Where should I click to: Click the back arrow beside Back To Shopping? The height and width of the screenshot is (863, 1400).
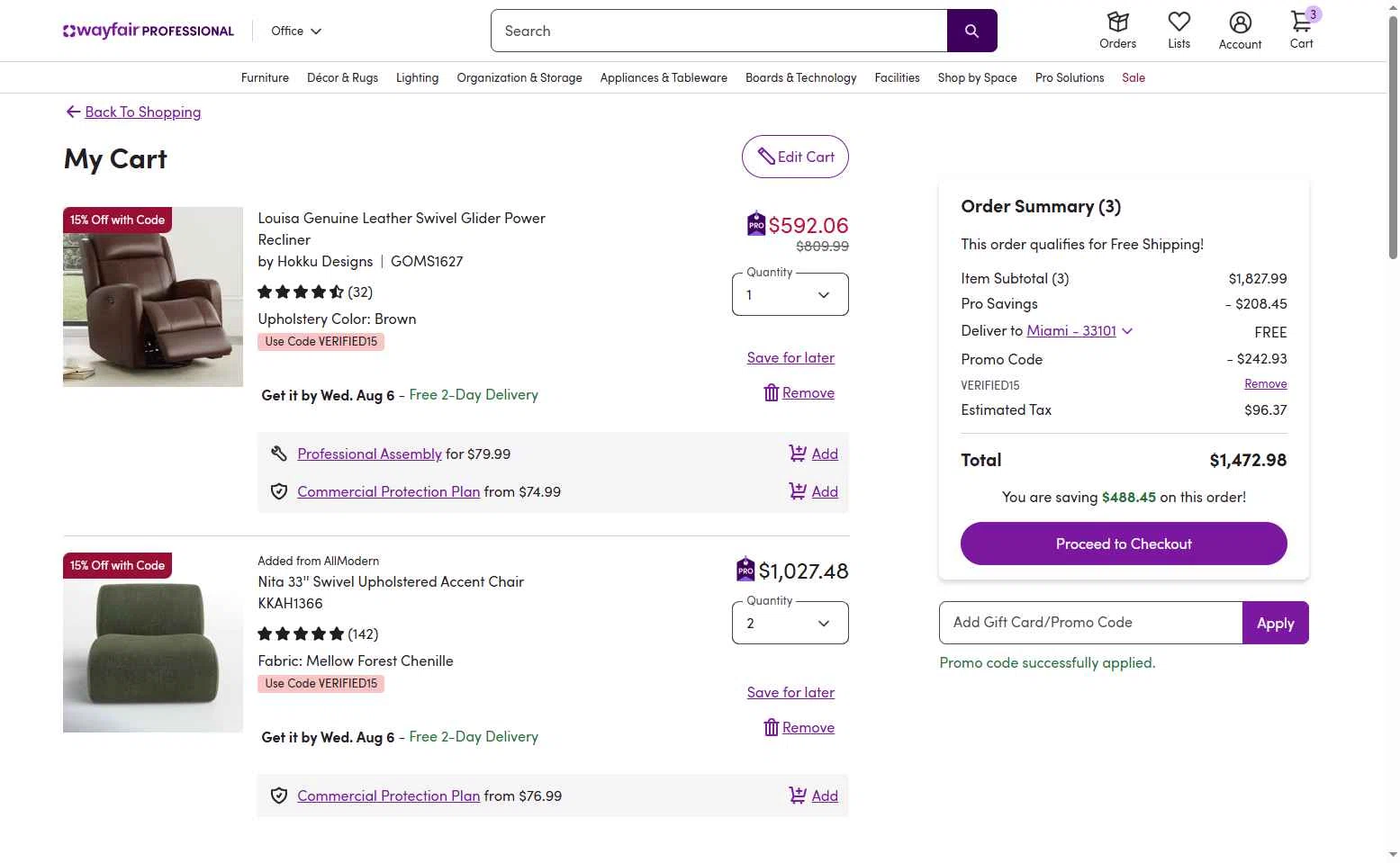point(73,112)
